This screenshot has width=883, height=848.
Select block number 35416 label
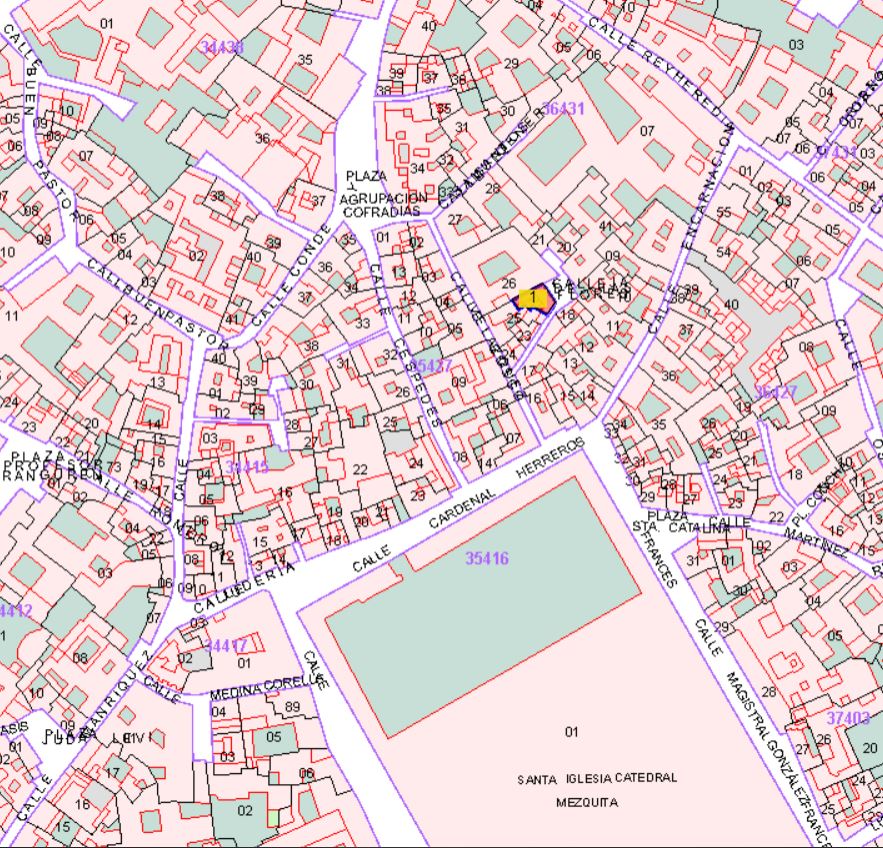pos(487,558)
